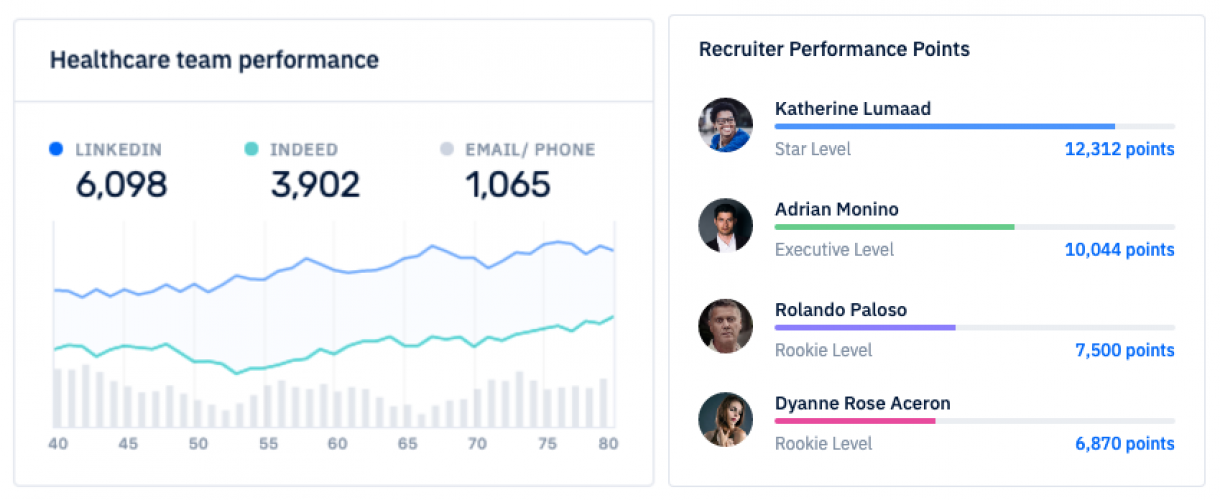Click the 12,312 points link
Viewport: 1220px width, 500px height.
[x=1119, y=149]
